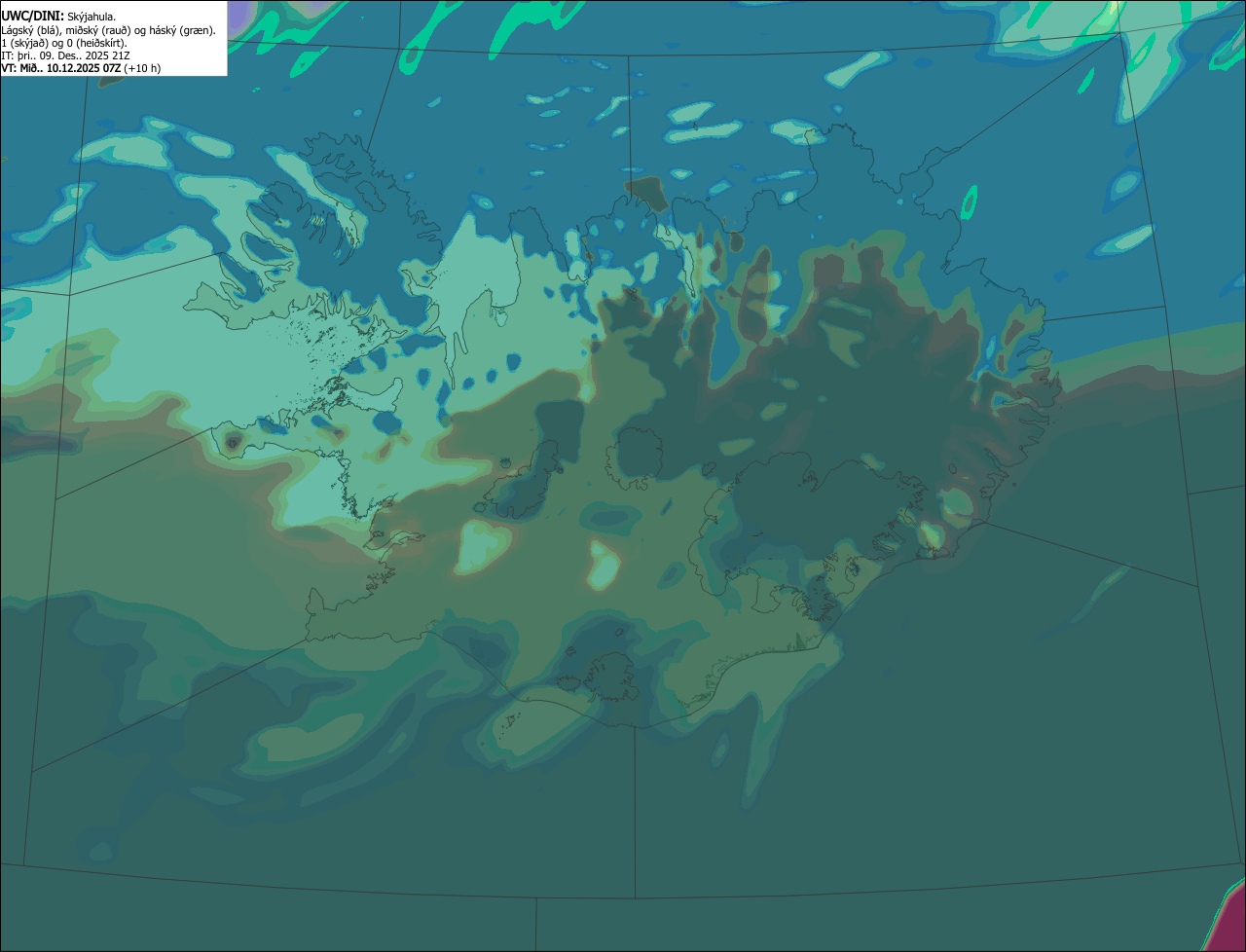Click the 'VT: Mið.. 10.12.2025 07Z (+10 h)' line
The height and width of the screenshot is (952, 1246).
pyautogui.click(x=81, y=68)
